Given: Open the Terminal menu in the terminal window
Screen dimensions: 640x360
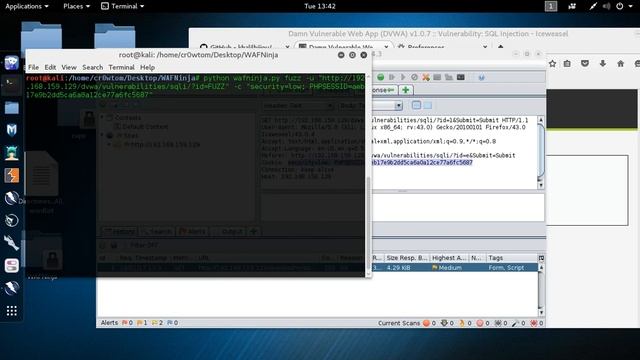Looking at the screenshot, I should click(121, 67).
